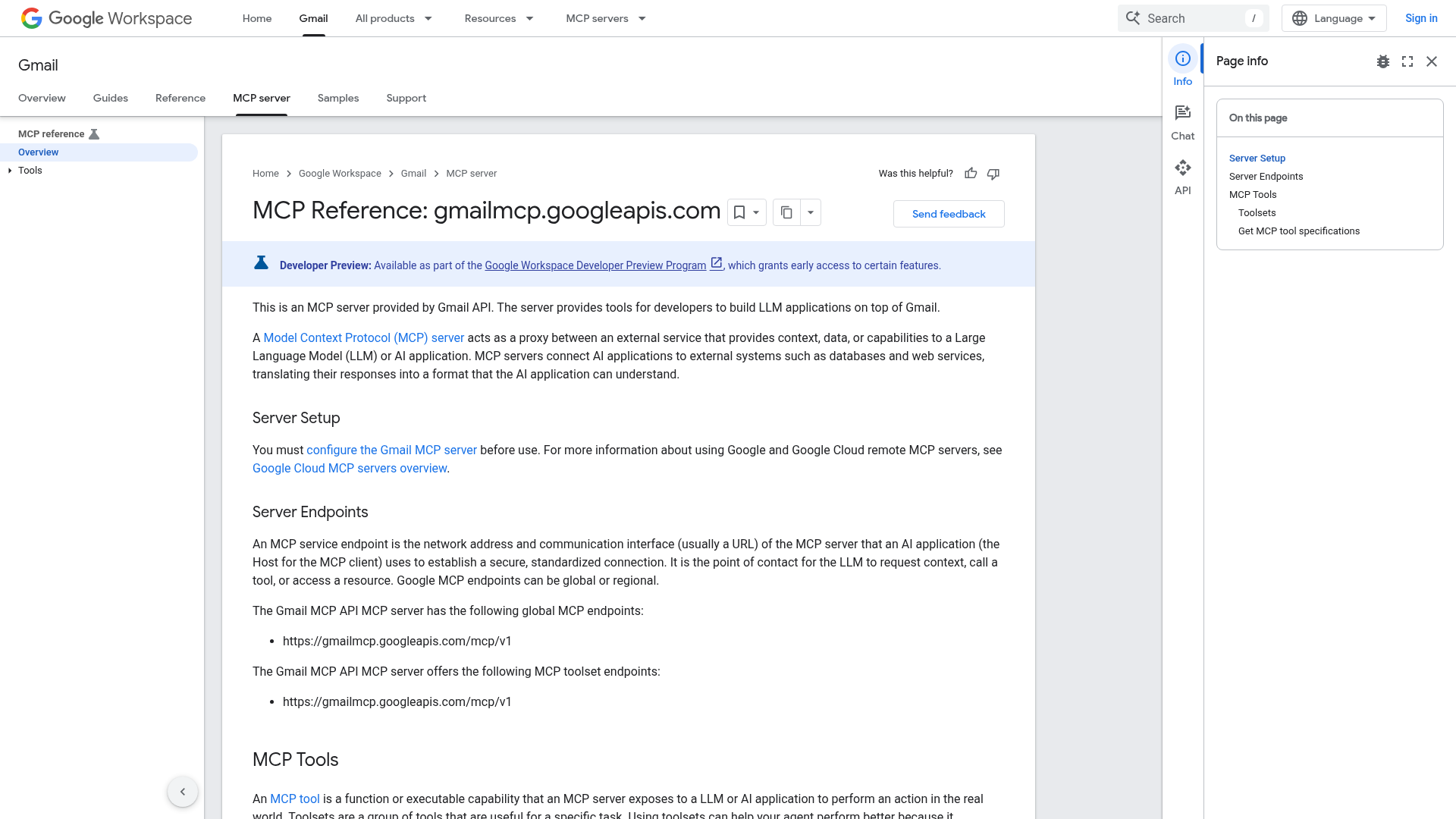Viewport: 1456px width, 819px height.
Task: Click the bookmark icon beside page title
Action: point(739,212)
